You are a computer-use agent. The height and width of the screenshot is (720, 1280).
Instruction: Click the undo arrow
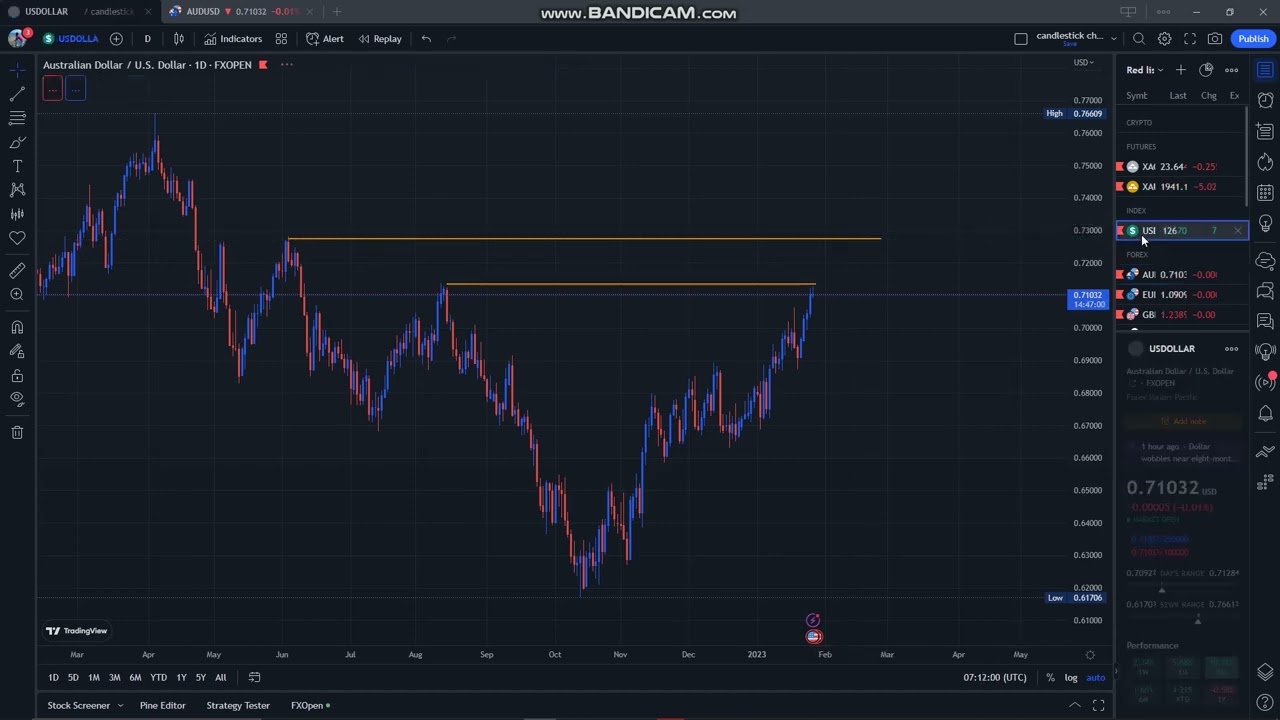coord(426,39)
